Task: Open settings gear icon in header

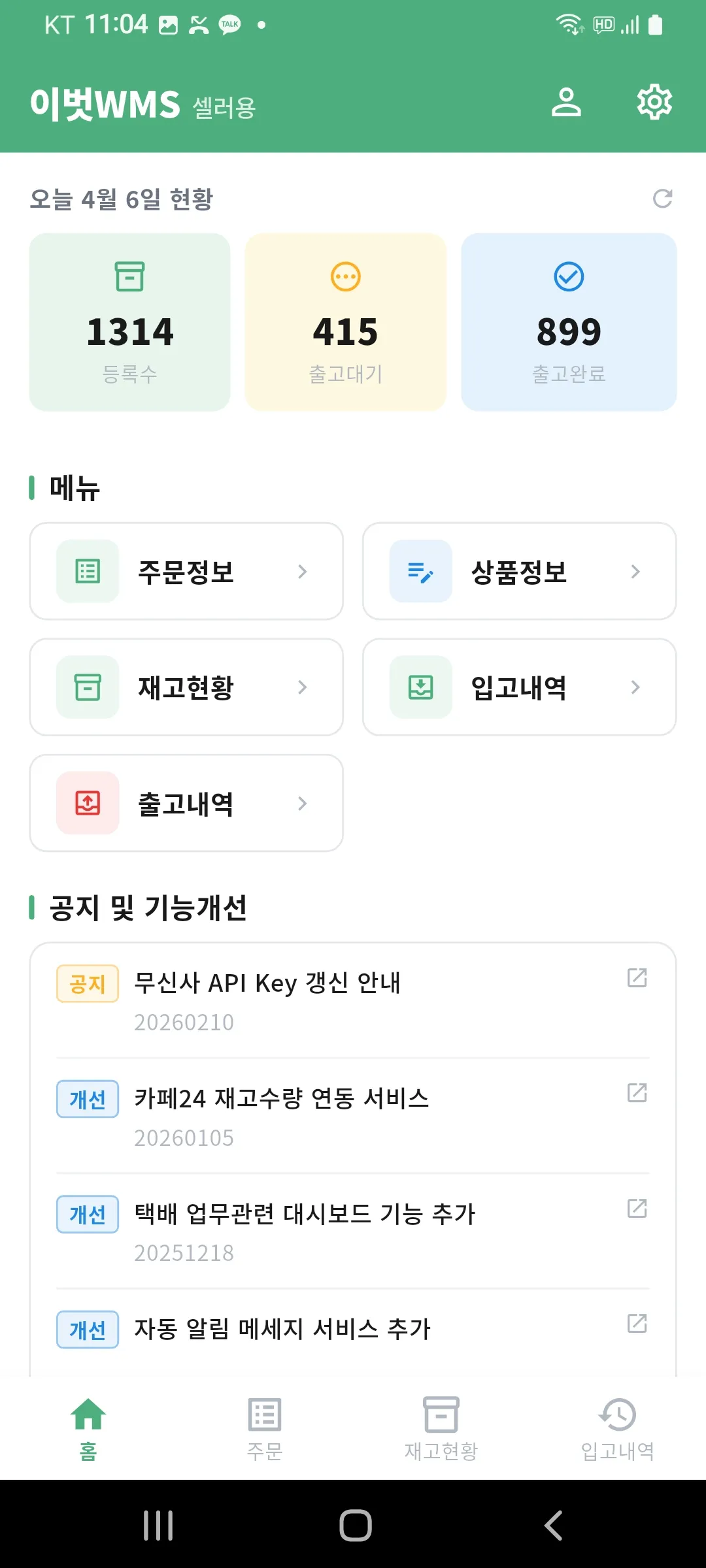Action: pyautogui.click(x=654, y=103)
